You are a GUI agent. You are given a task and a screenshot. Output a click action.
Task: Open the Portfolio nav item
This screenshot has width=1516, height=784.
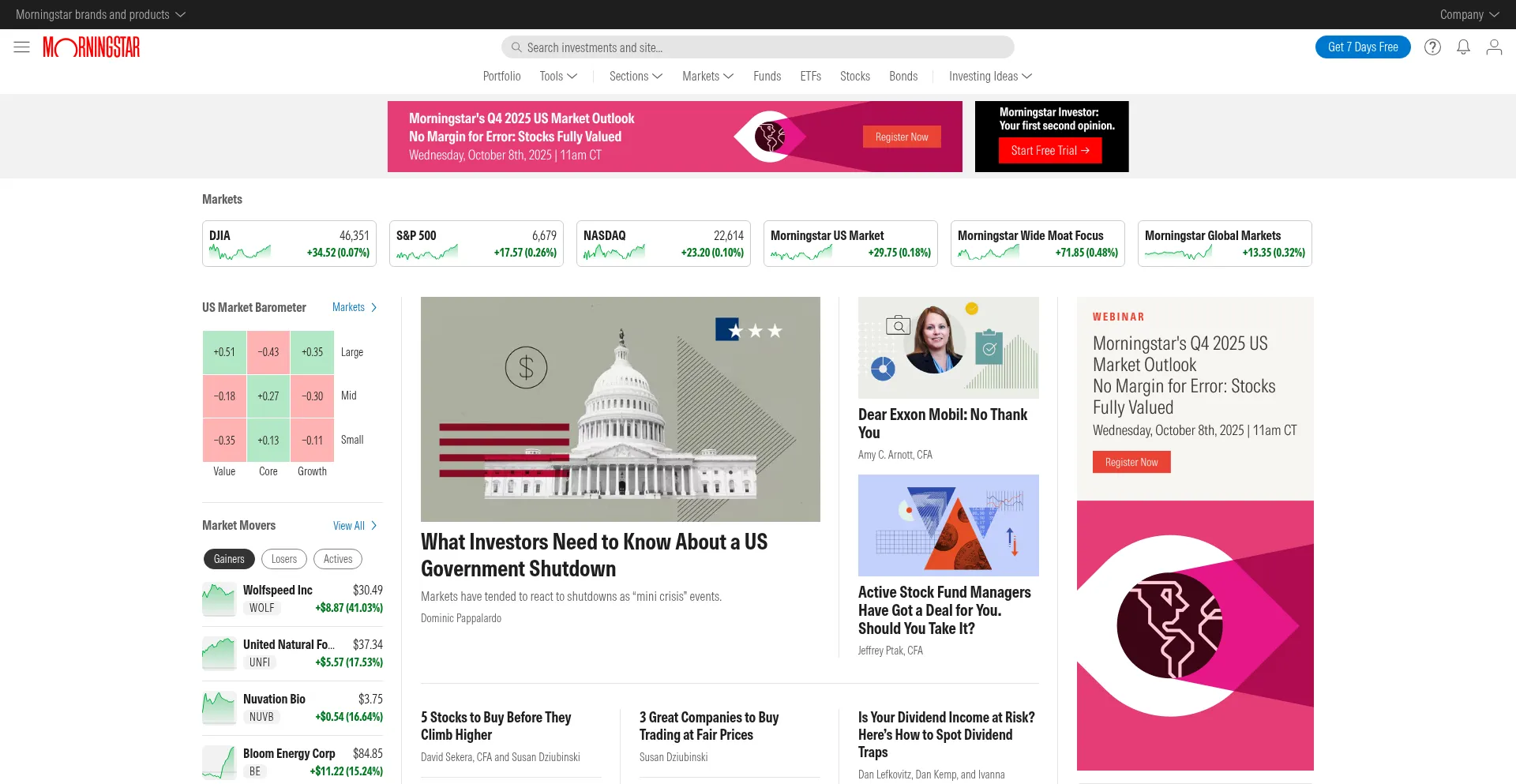501,77
